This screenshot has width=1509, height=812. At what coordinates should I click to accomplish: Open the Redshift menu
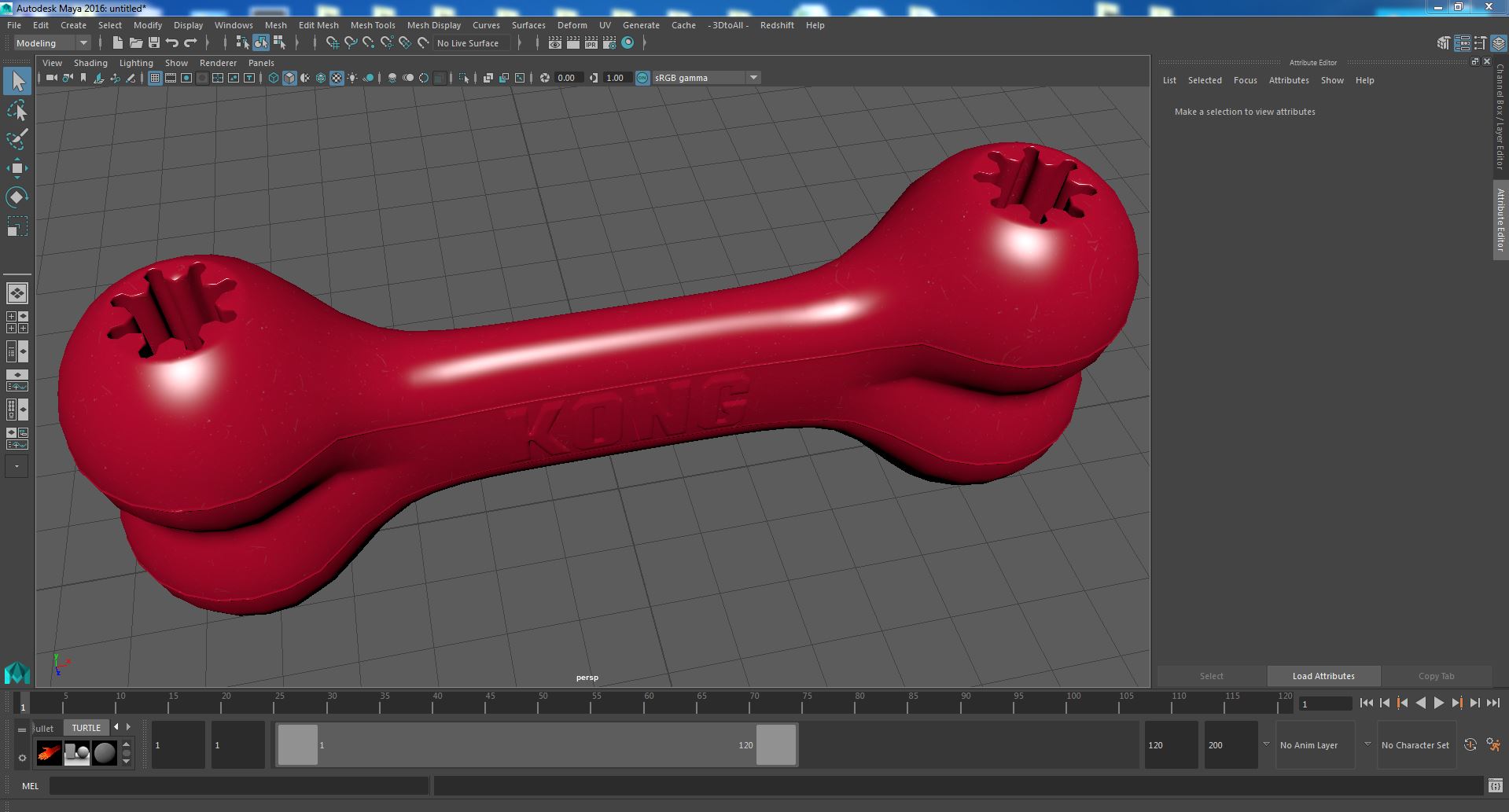[777, 25]
